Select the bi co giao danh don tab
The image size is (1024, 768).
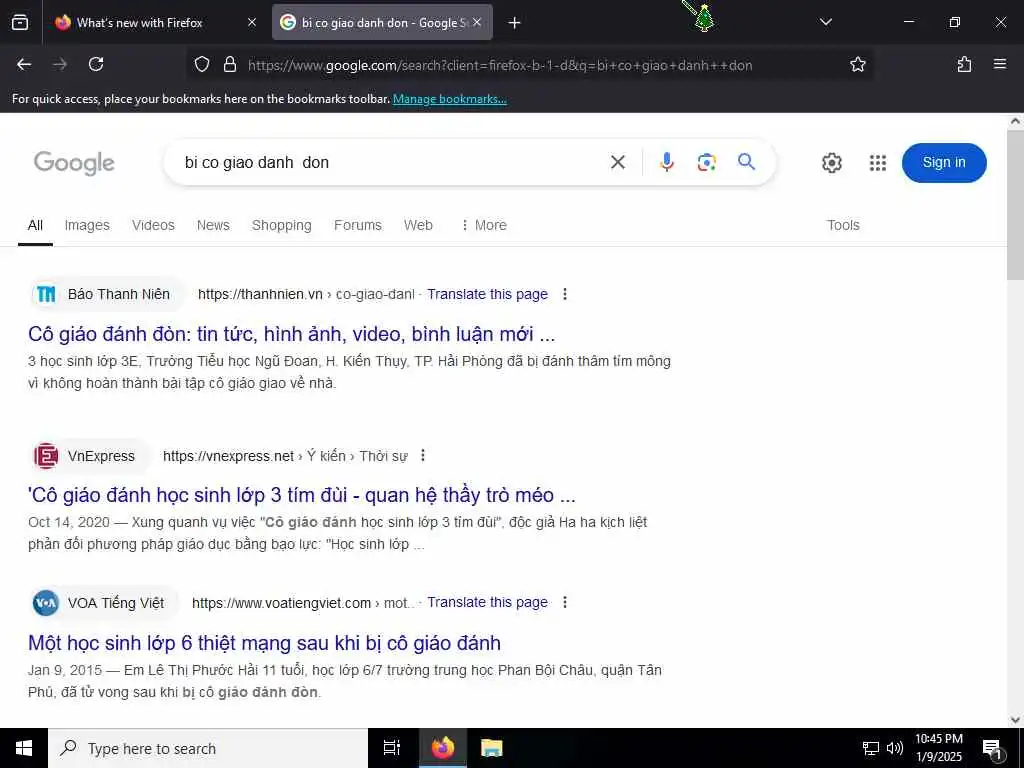point(382,23)
